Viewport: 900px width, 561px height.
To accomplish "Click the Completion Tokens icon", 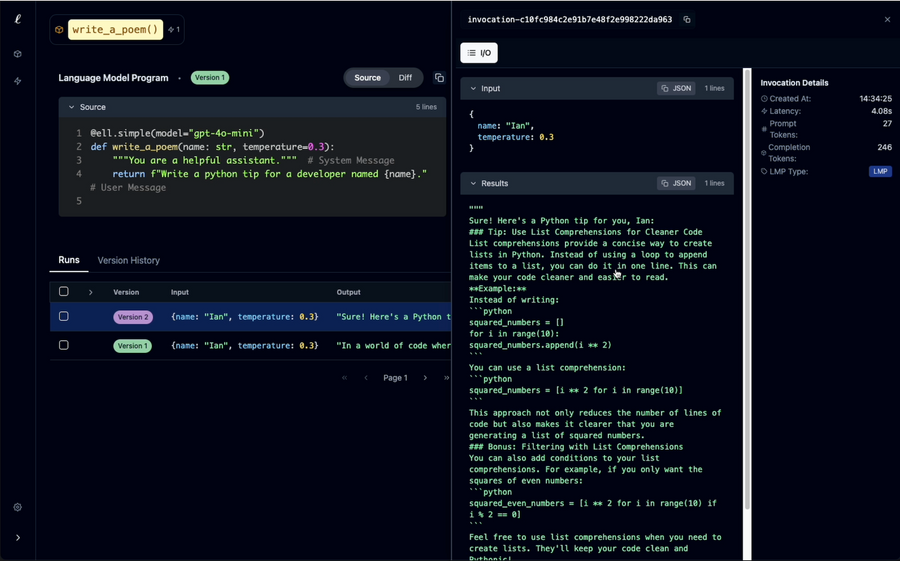I will (764, 153).
